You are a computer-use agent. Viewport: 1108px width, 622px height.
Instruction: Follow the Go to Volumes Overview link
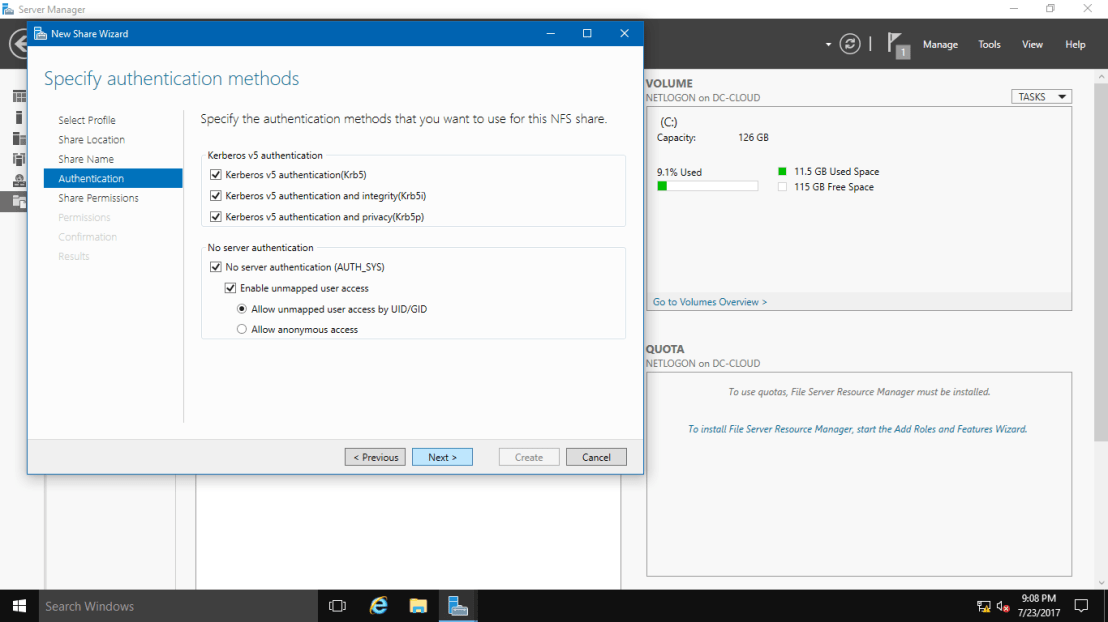point(710,301)
